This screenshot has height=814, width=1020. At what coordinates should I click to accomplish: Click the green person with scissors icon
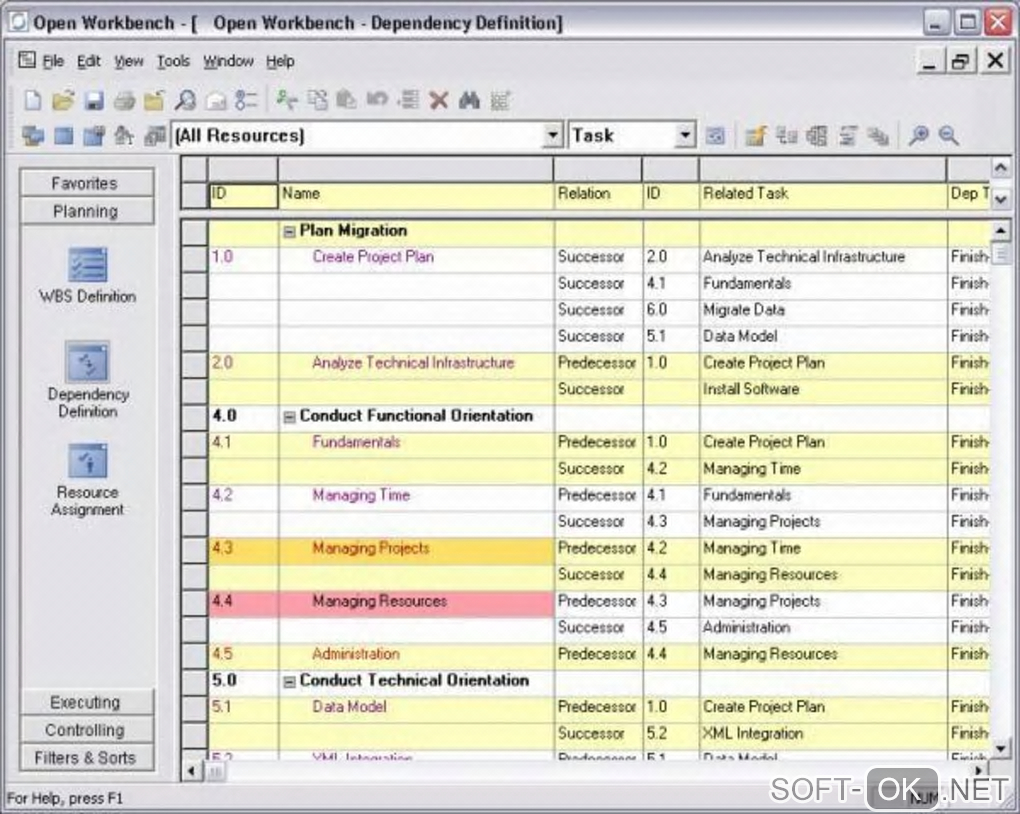coord(286,100)
